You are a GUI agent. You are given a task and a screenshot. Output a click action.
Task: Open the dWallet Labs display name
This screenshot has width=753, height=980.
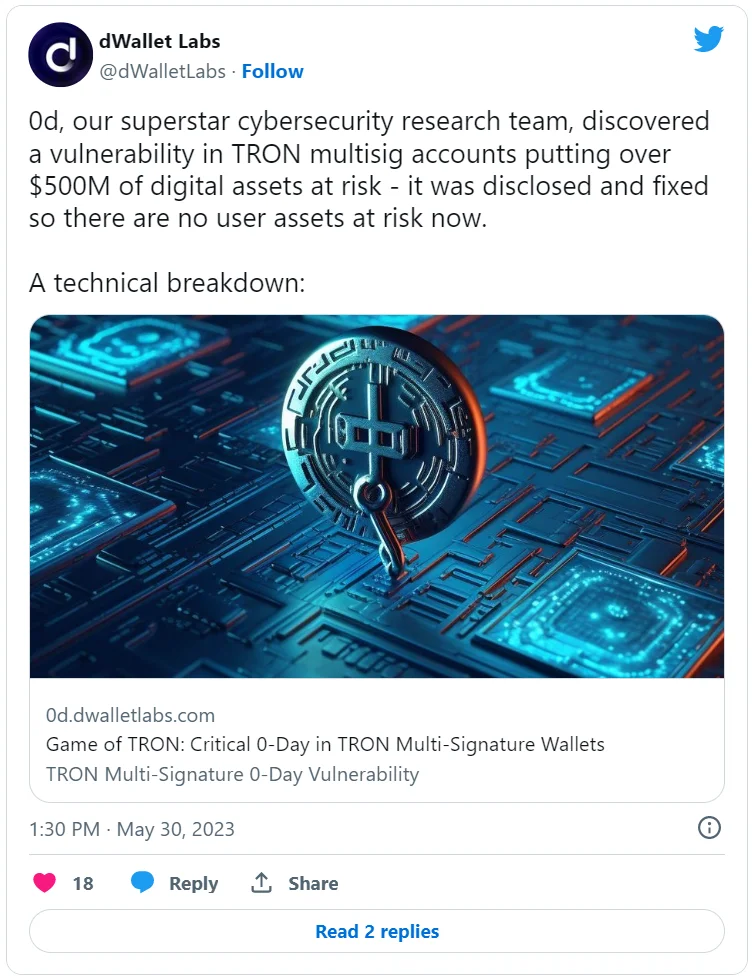tap(160, 42)
